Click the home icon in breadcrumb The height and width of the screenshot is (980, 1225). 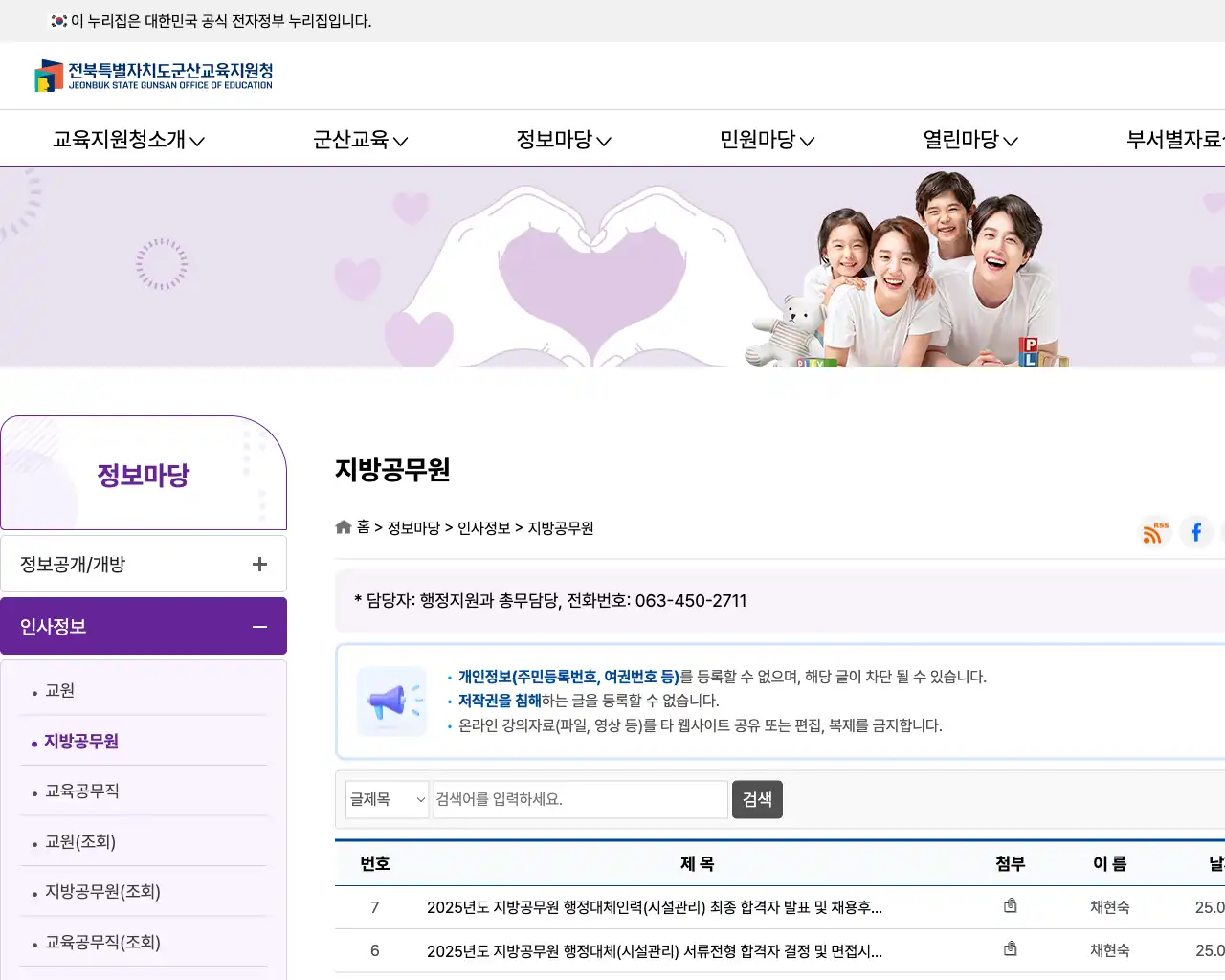point(343,525)
